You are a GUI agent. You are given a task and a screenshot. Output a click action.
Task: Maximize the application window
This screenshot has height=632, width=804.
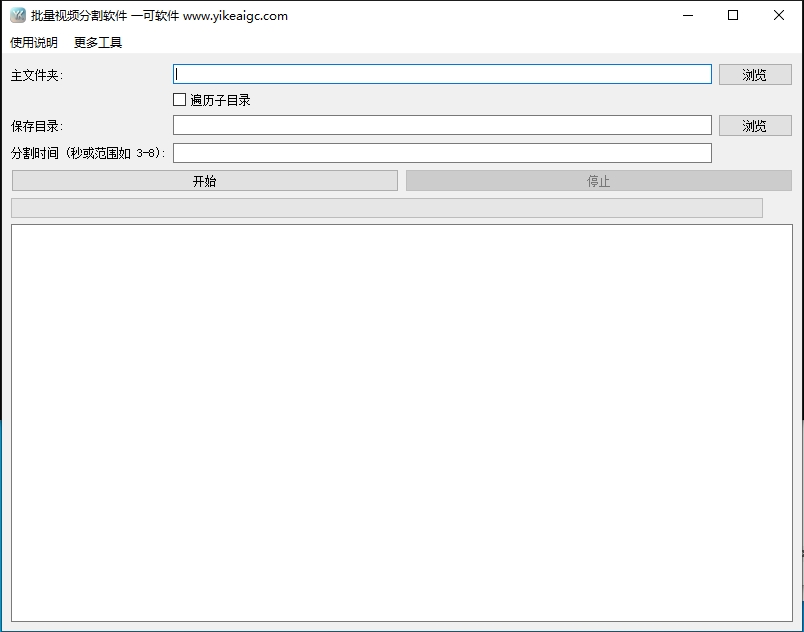tap(733, 15)
